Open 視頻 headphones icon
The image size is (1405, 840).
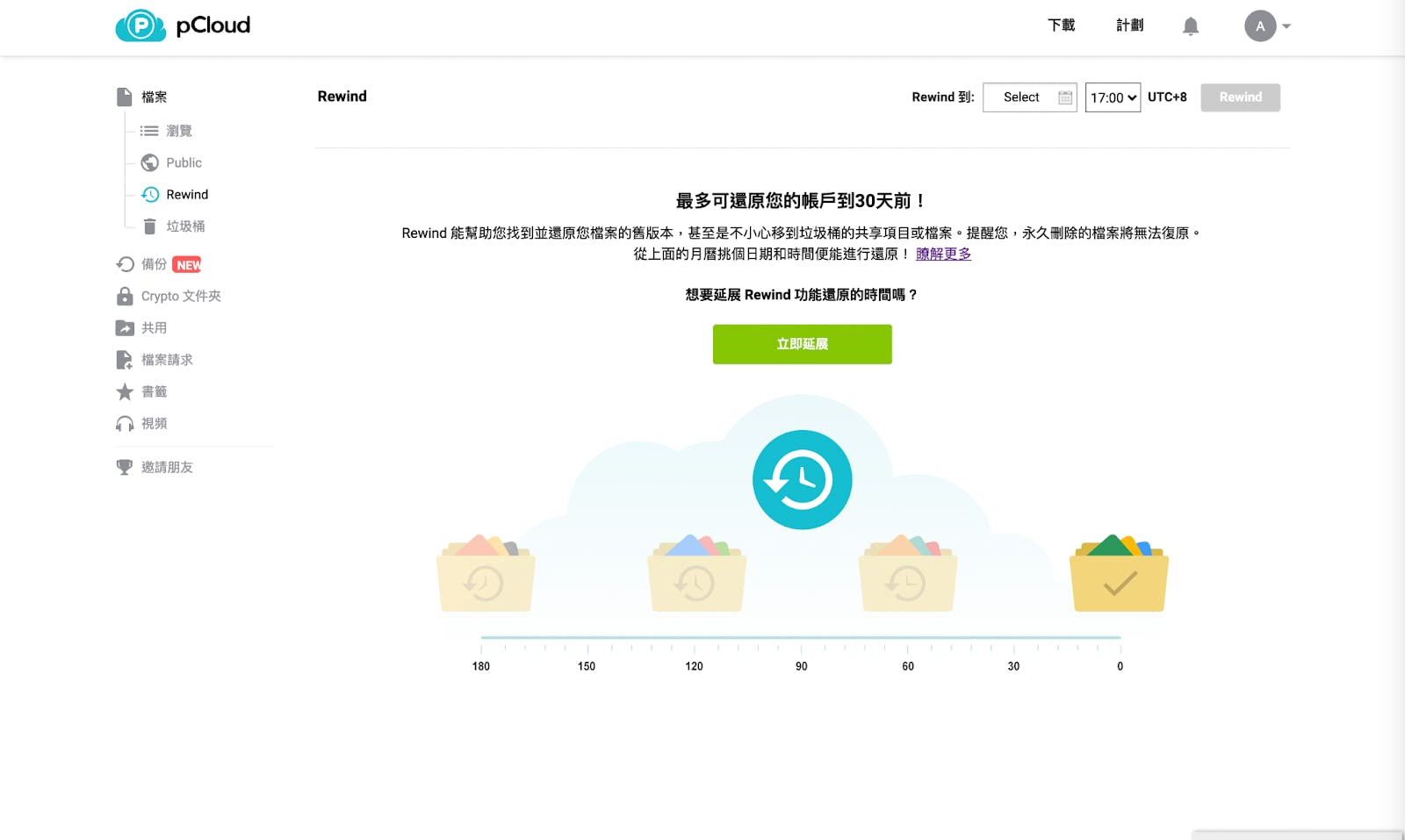125,424
